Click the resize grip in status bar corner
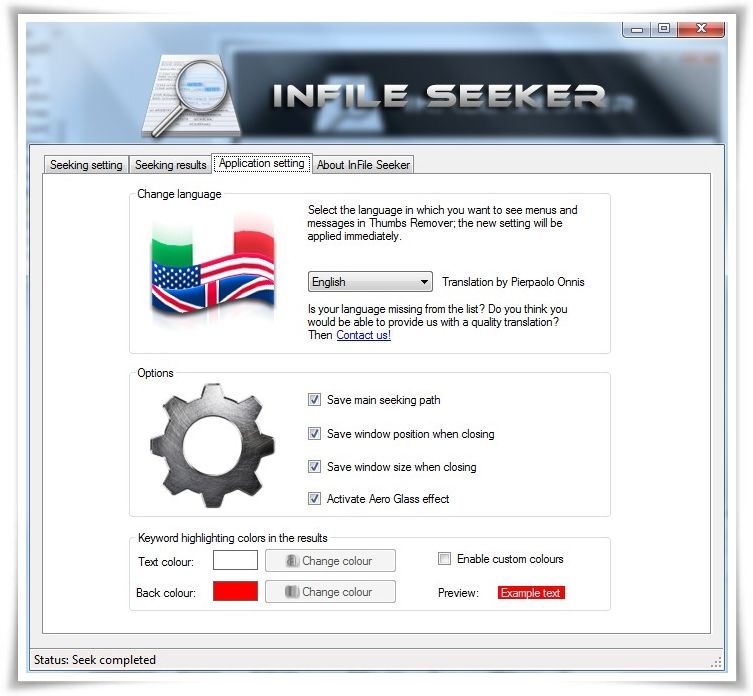The width and height of the screenshot is (753, 696). 716,663
